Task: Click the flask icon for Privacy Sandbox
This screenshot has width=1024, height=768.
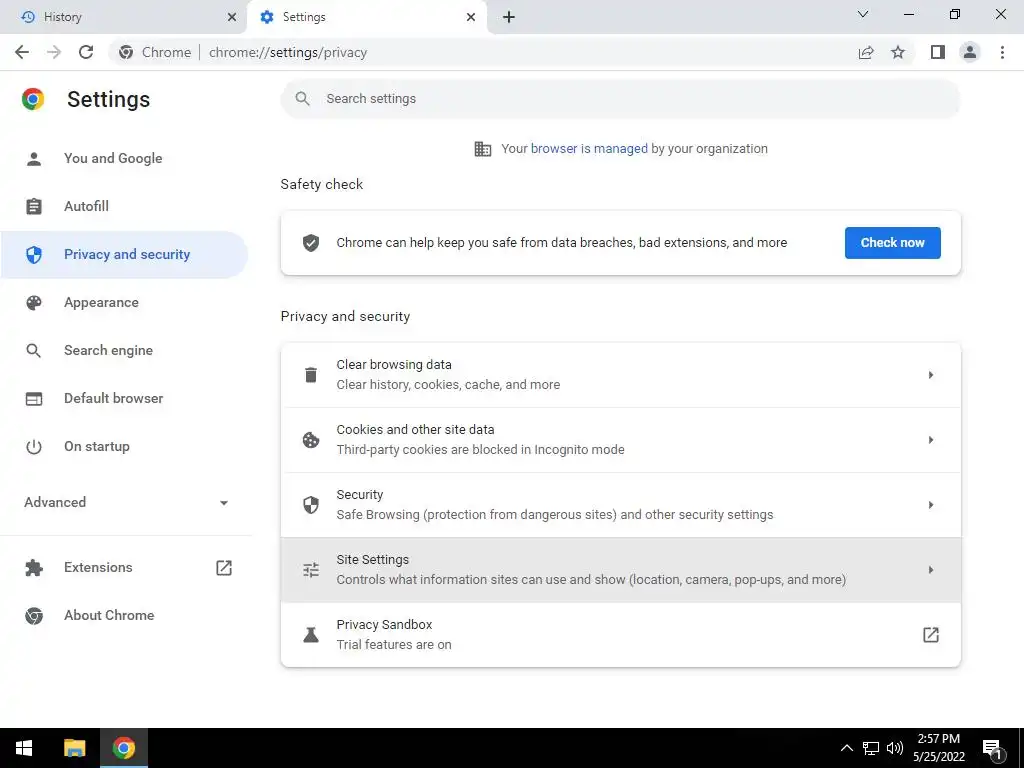Action: pos(311,635)
